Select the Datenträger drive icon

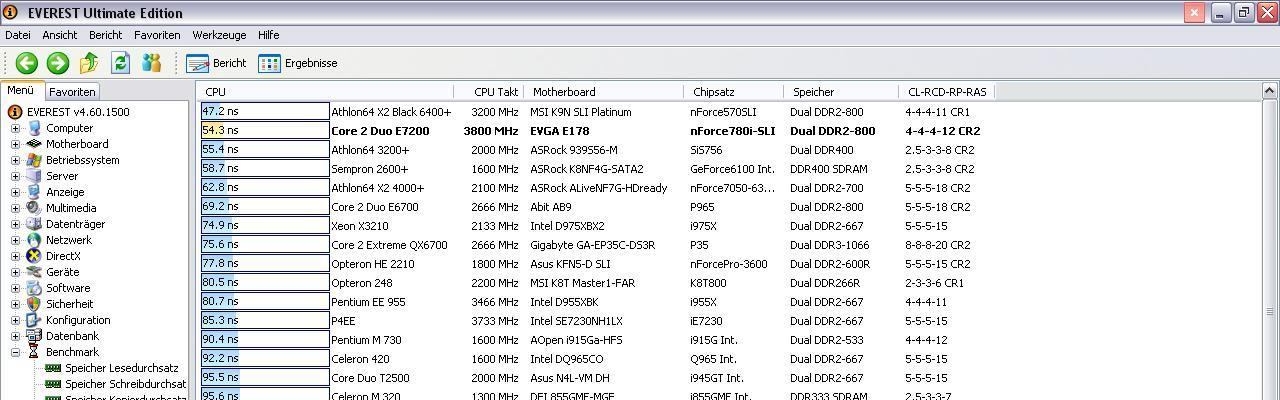click(34, 224)
